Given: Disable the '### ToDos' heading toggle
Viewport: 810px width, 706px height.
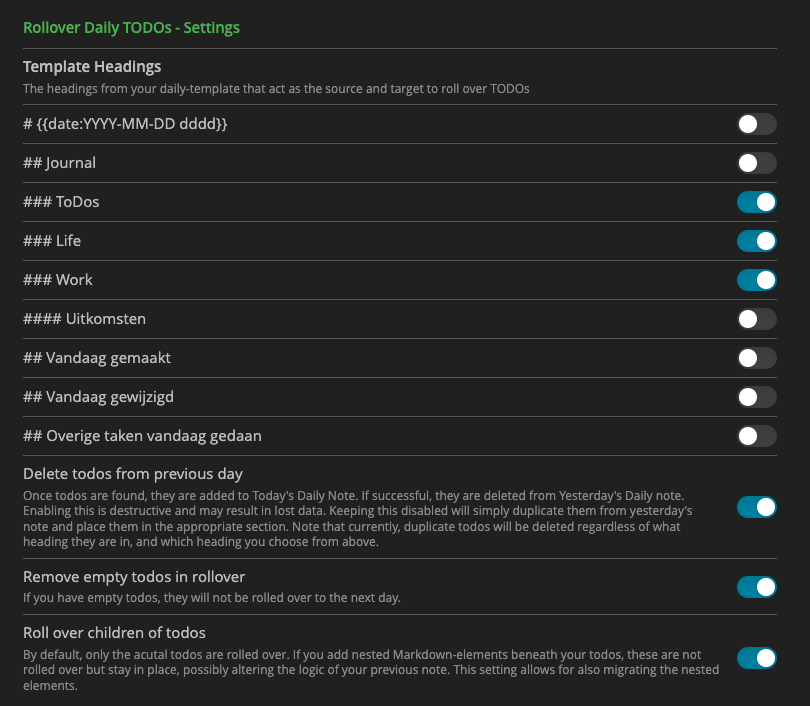Looking at the screenshot, I should (x=757, y=202).
